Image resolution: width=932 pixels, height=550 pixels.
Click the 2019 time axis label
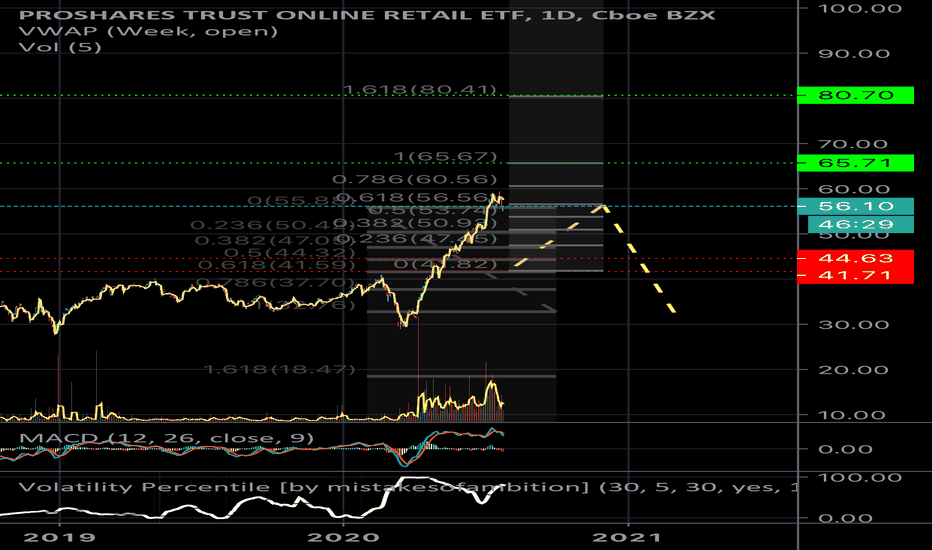click(x=59, y=538)
